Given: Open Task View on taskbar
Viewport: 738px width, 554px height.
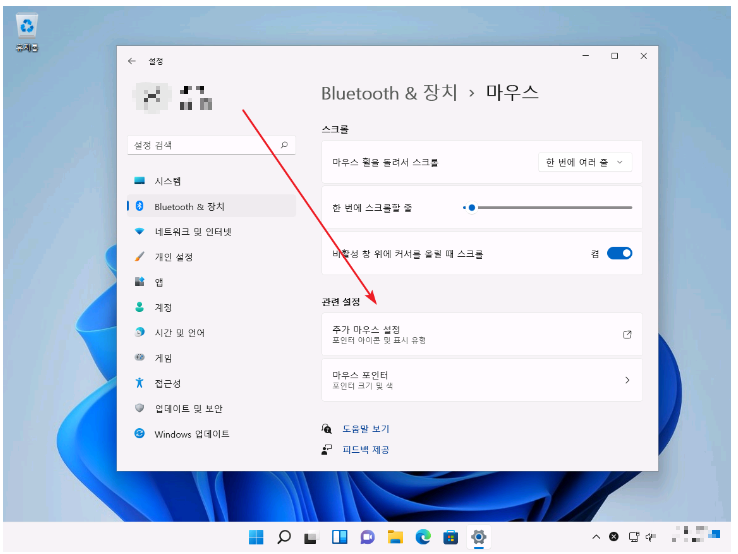Looking at the screenshot, I should pos(311,537).
